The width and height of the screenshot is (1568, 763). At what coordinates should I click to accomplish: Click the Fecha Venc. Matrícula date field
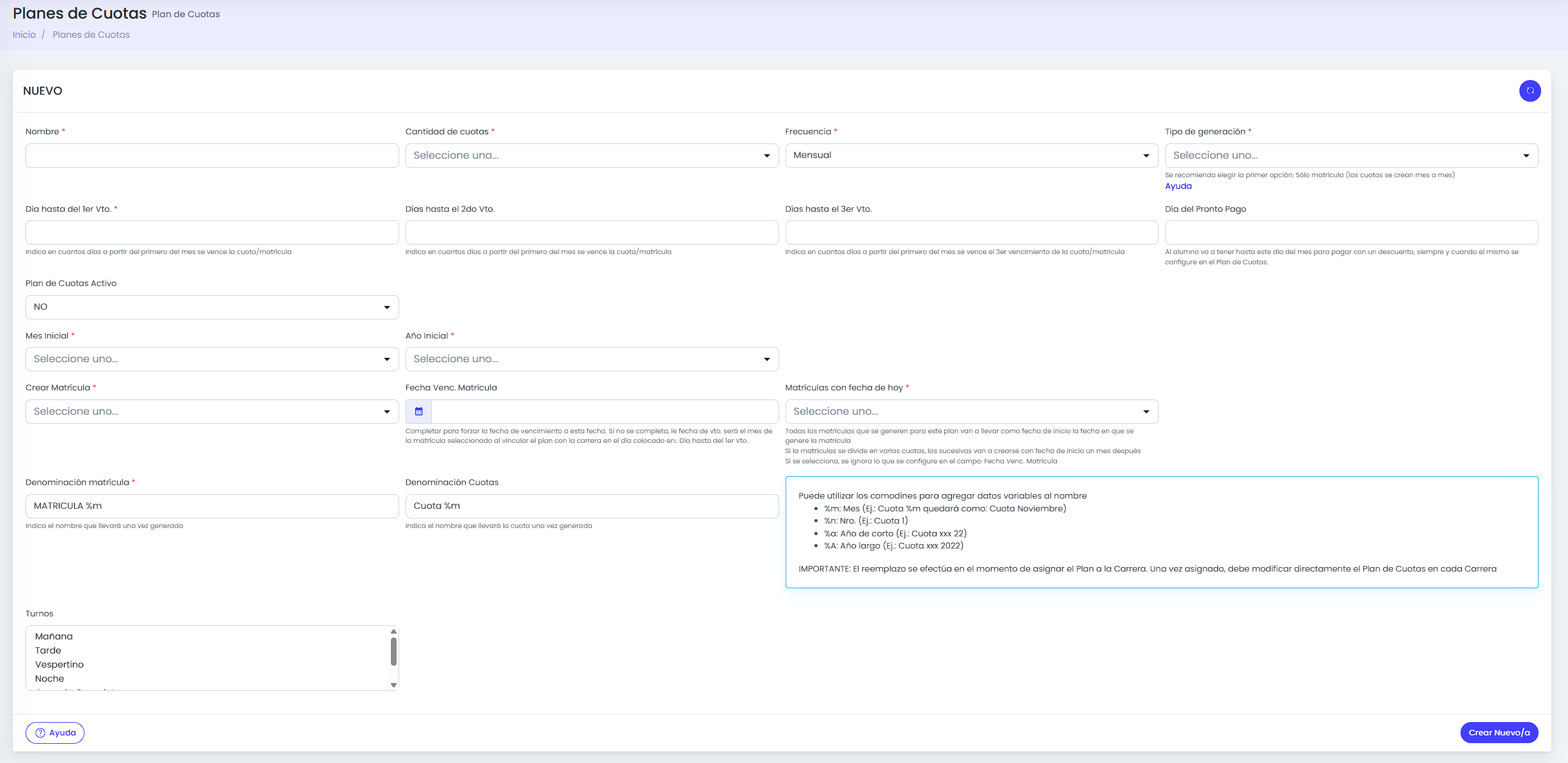click(x=605, y=412)
